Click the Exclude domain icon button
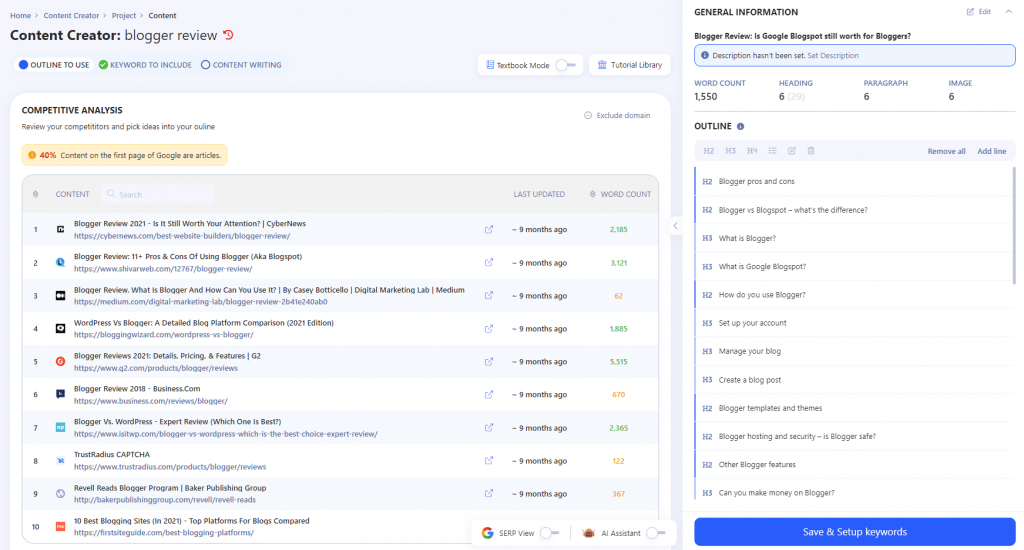 click(588, 115)
